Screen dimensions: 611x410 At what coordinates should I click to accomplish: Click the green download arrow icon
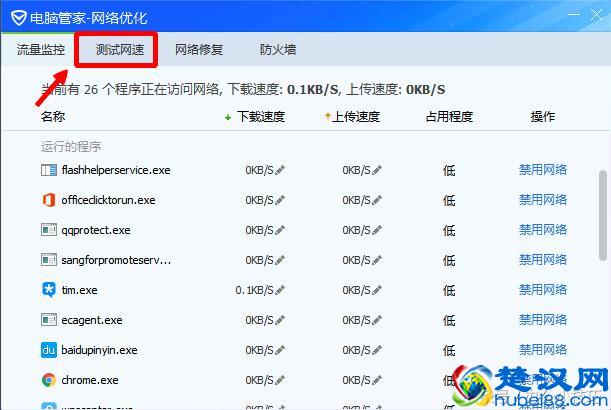click(x=228, y=117)
